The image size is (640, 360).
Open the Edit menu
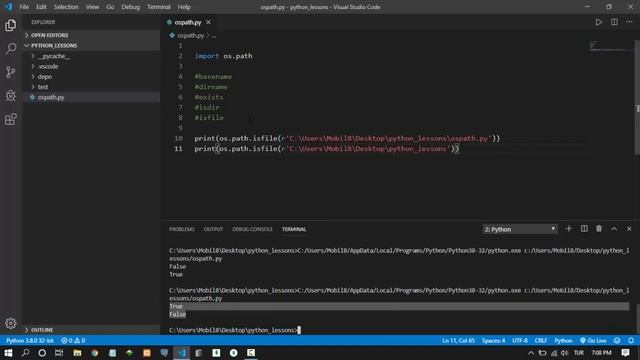point(41,7)
